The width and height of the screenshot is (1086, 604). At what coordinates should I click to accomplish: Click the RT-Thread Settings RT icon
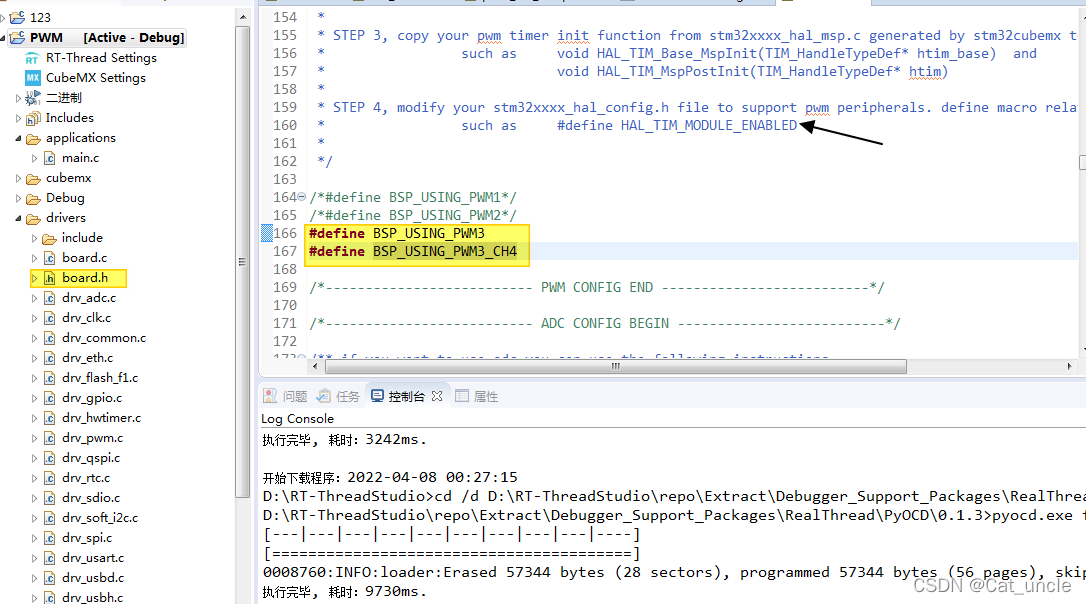coord(32,58)
